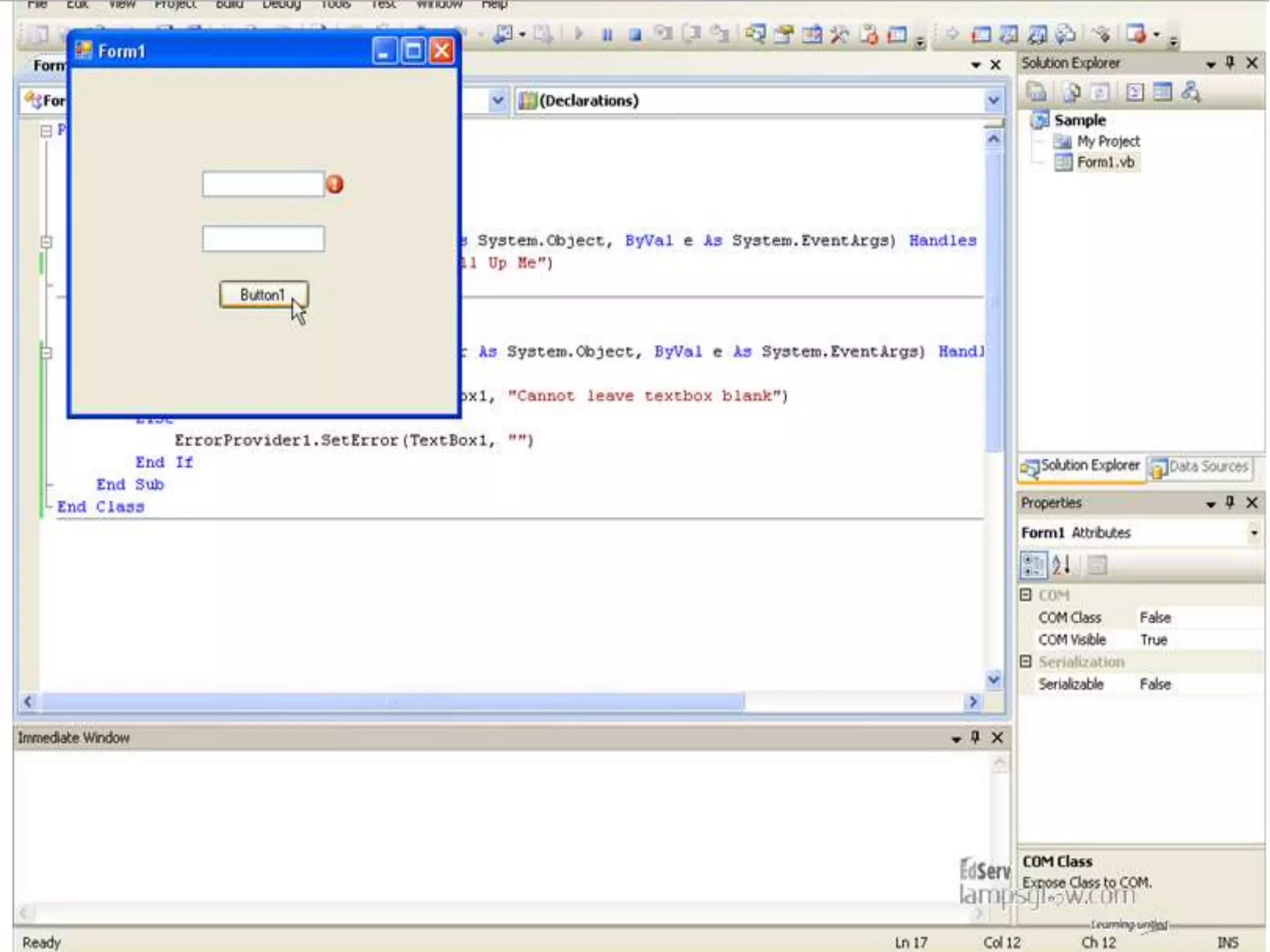Image resolution: width=1270 pixels, height=952 pixels.
Task: Click the Step Out toolbar icon
Action: pyautogui.click(x=719, y=33)
